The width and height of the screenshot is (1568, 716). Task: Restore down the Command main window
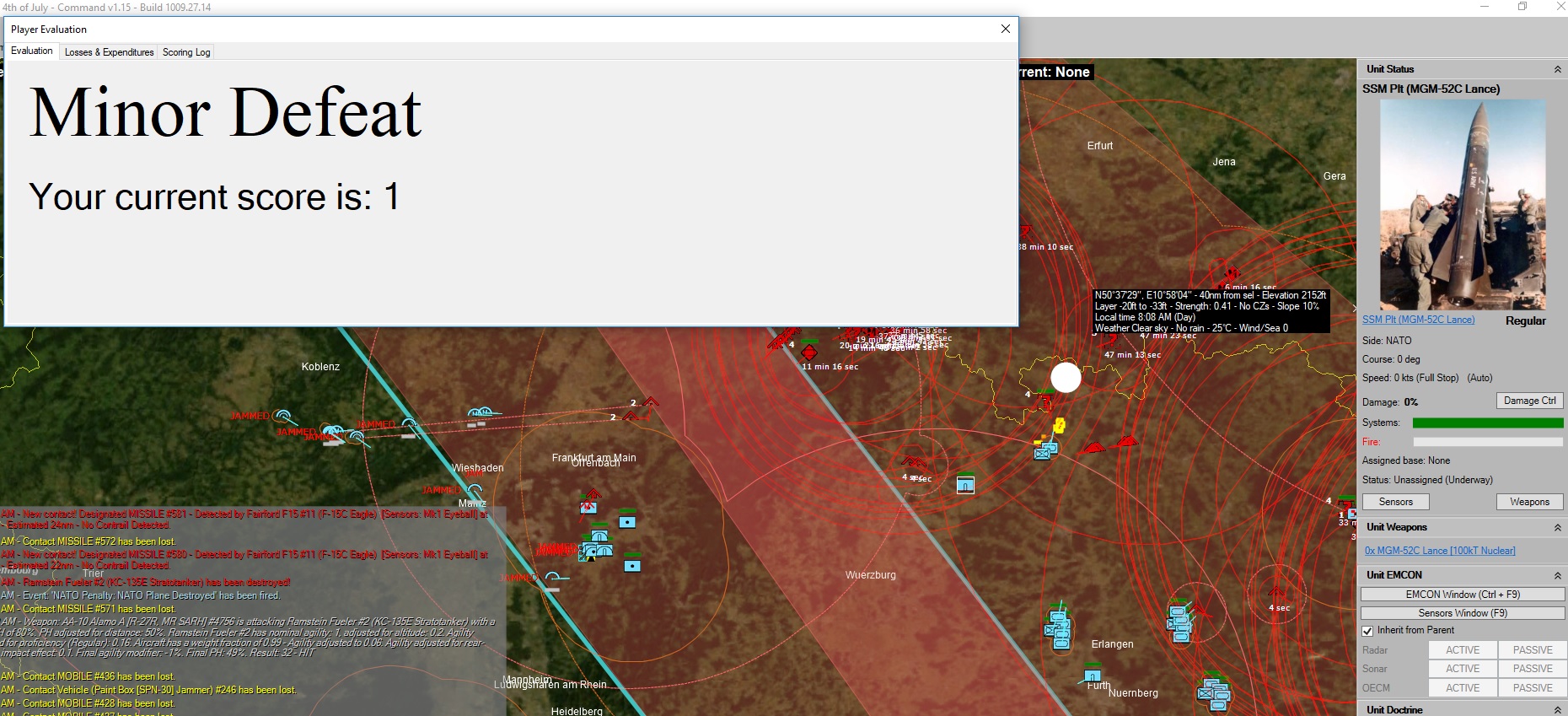[1522, 7]
